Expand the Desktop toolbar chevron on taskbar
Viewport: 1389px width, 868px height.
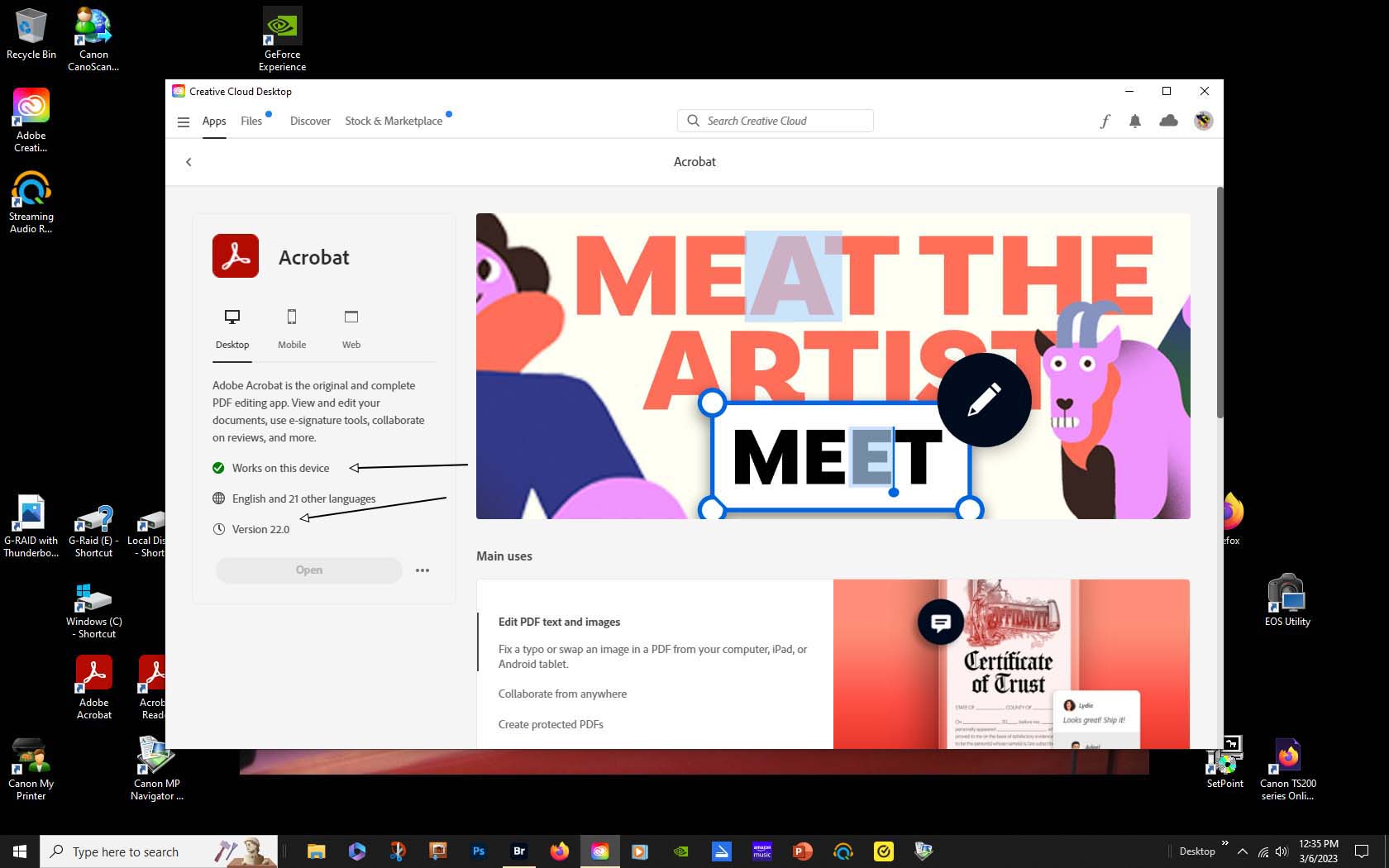[x=1224, y=842]
